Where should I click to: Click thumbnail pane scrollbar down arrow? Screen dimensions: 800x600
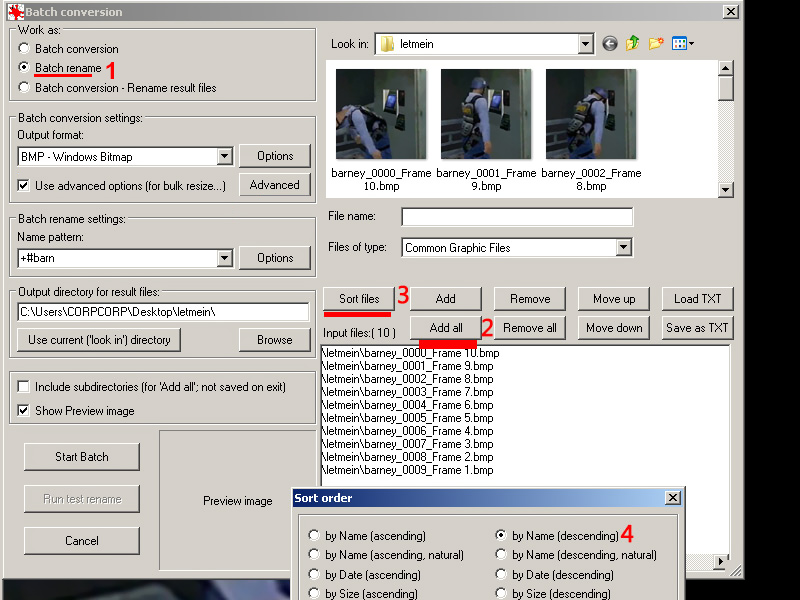click(726, 190)
